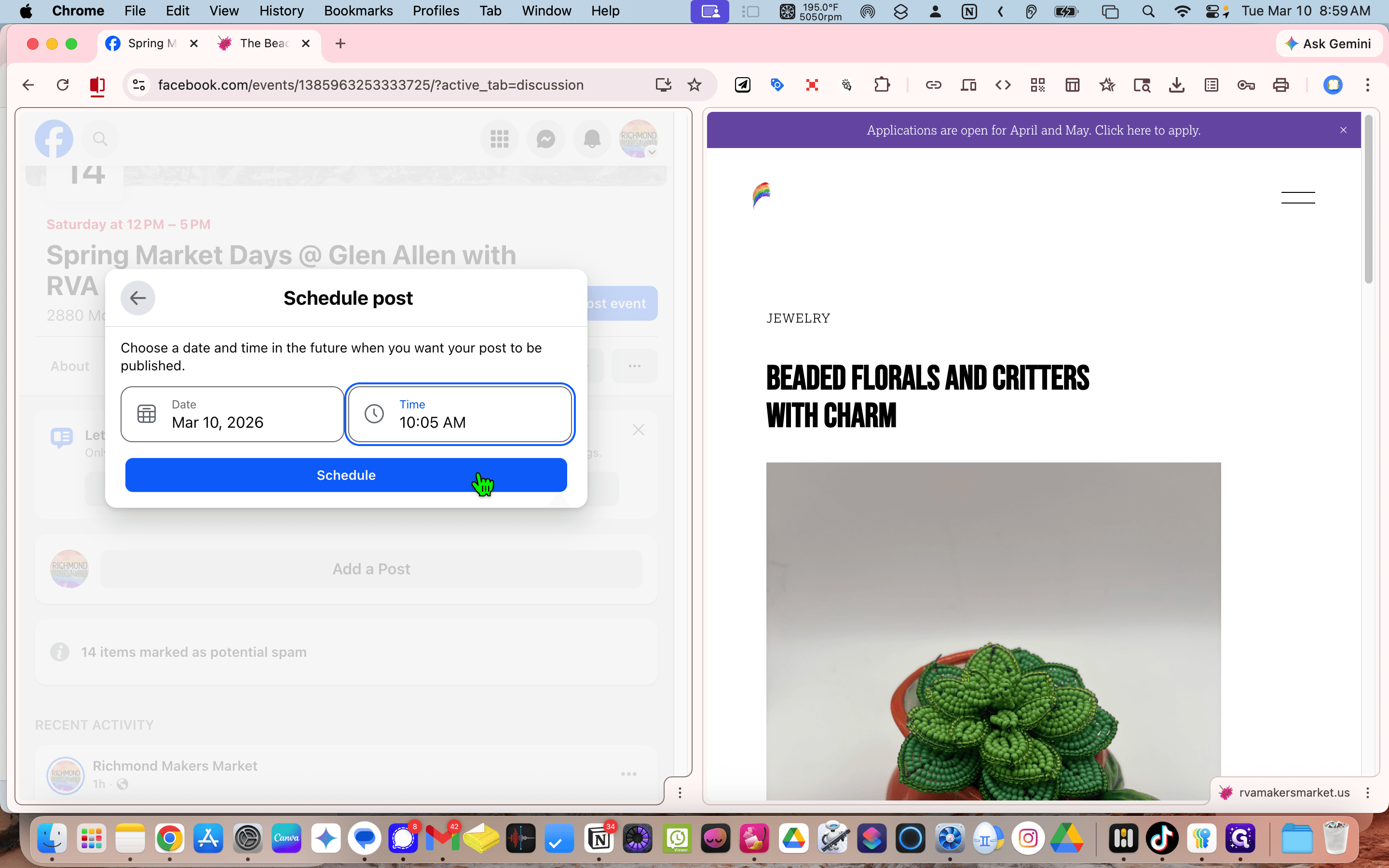Click the Add a Post field
The width and height of the screenshot is (1389, 868).
pyautogui.click(x=371, y=569)
